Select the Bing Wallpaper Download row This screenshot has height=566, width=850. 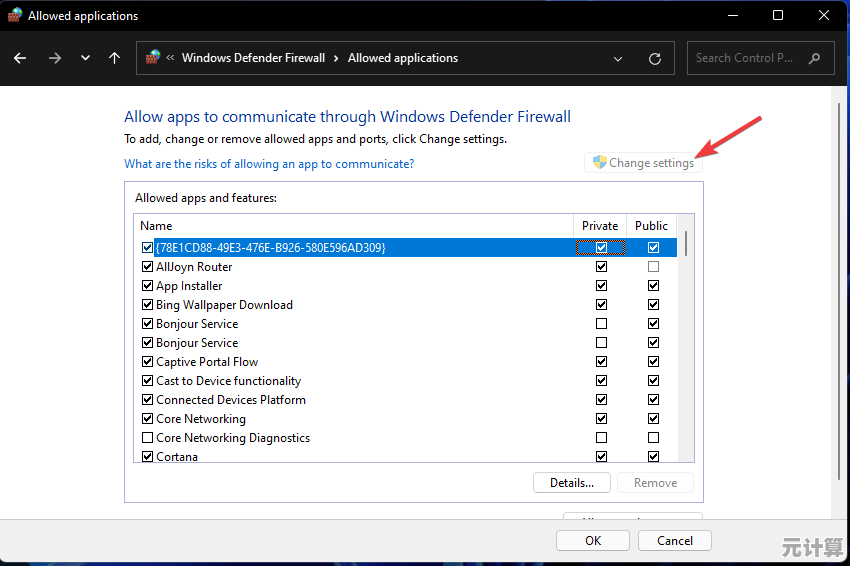[x=224, y=305]
